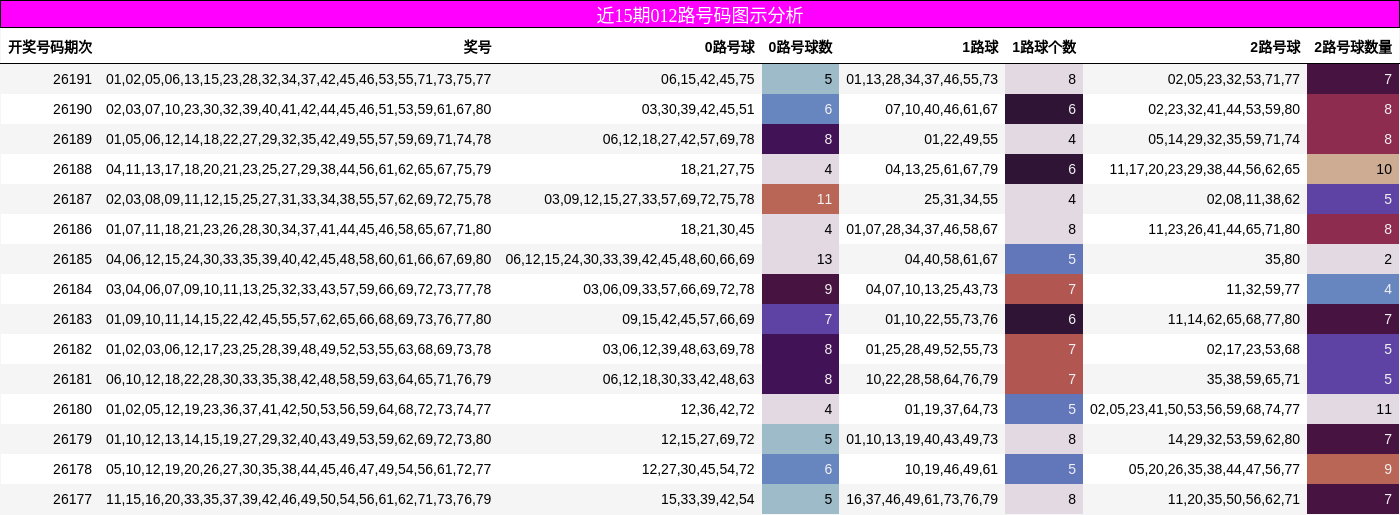1400x515 pixels.
Task: Select draw period 26177
Action: (x=72, y=499)
